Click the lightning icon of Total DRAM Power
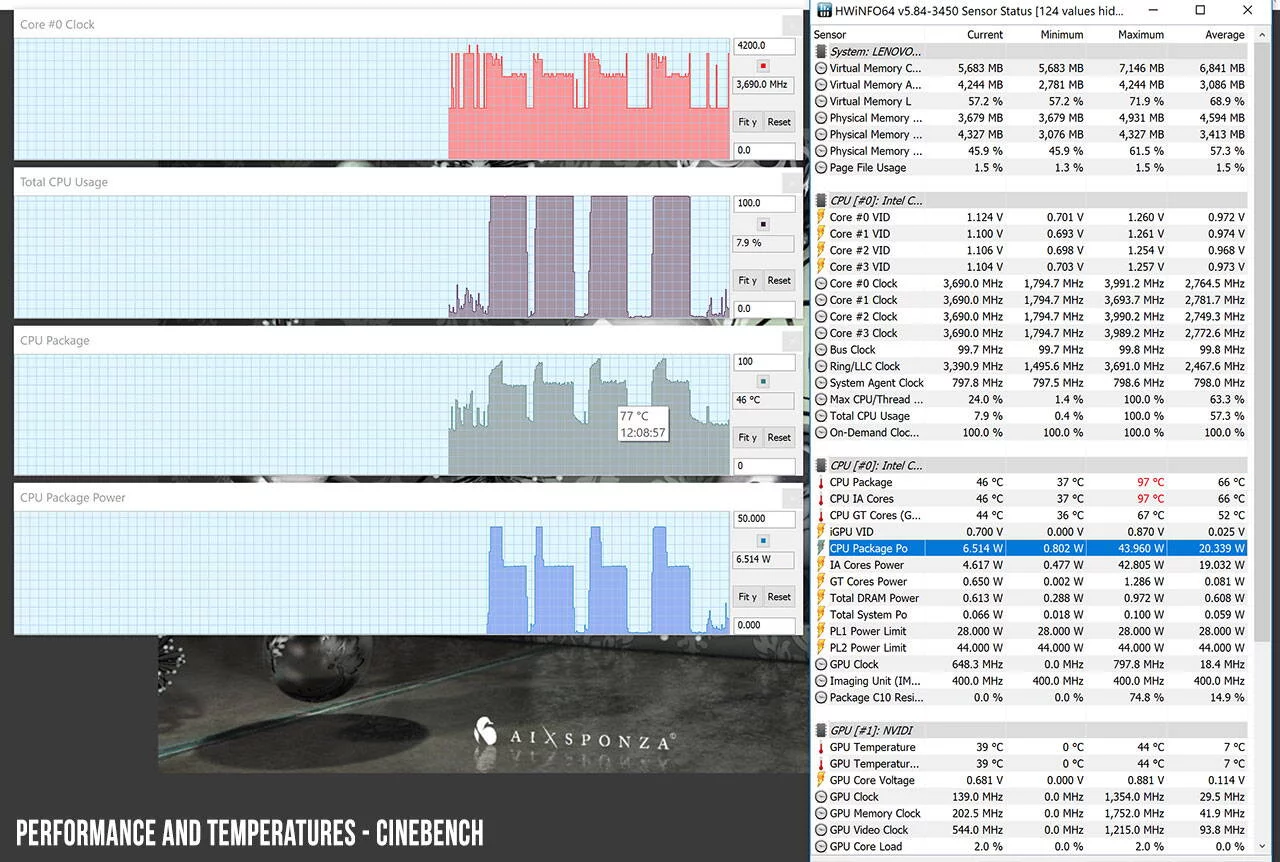Screen dimensions: 1280x862 pyautogui.click(x=821, y=598)
